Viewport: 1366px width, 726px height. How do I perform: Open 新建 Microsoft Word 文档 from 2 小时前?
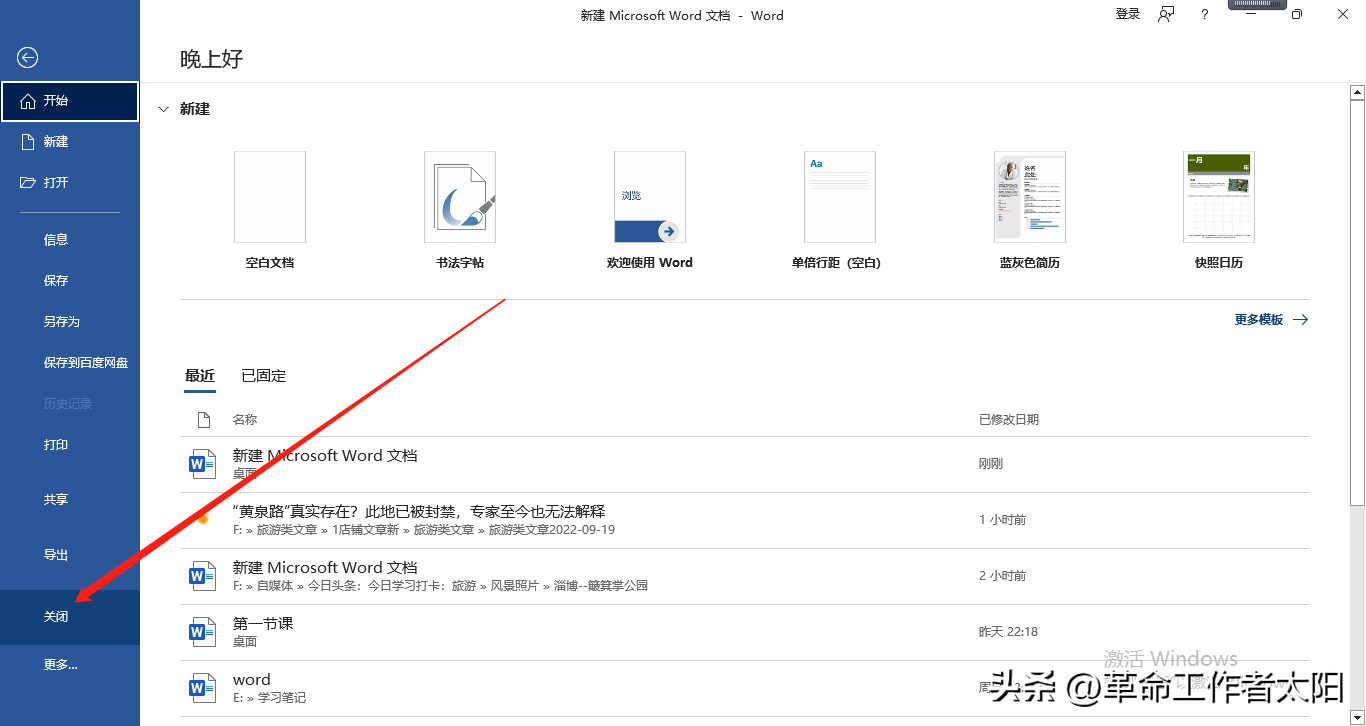[x=744, y=576]
